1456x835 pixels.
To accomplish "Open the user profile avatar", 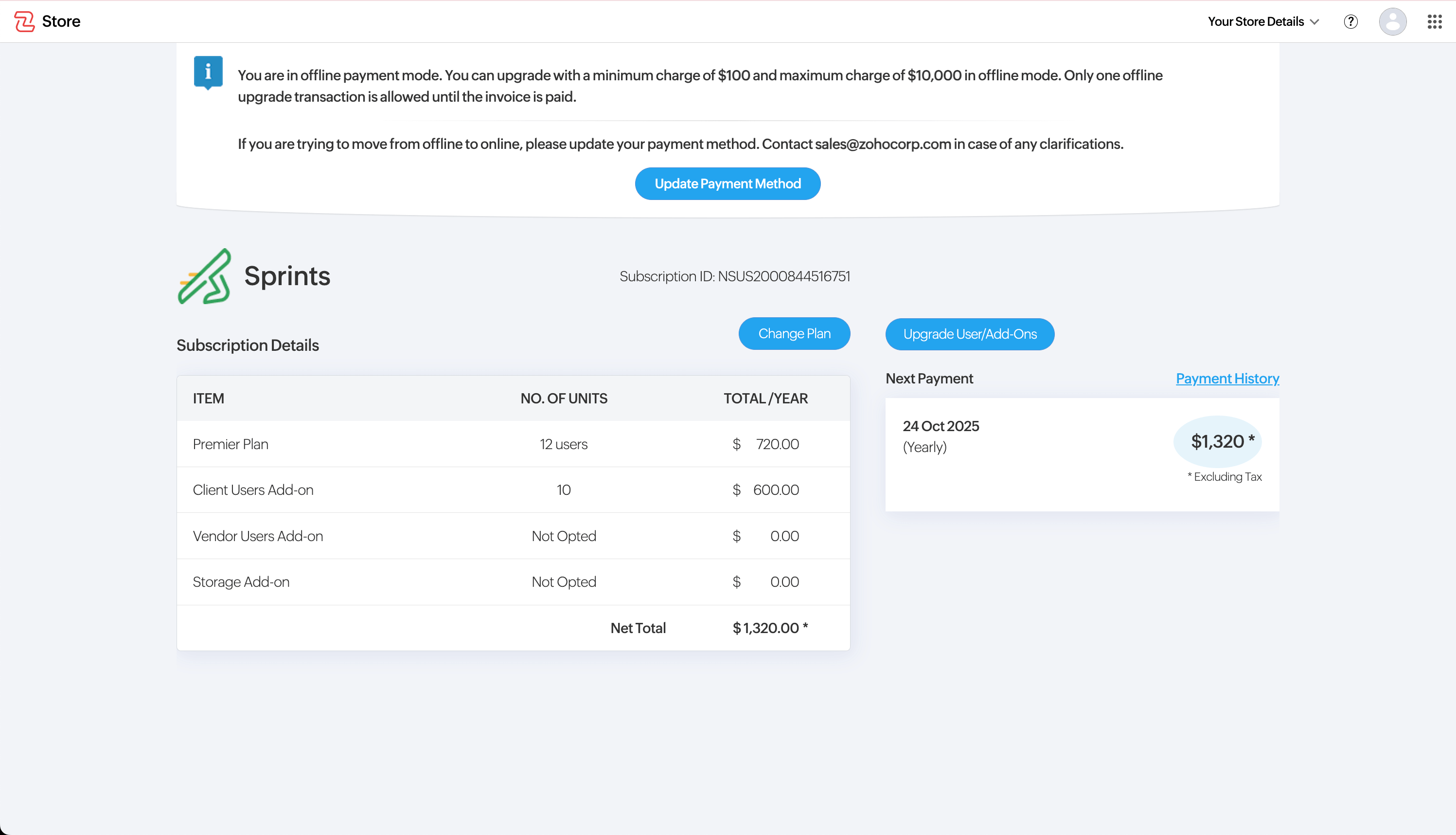I will [1392, 21].
